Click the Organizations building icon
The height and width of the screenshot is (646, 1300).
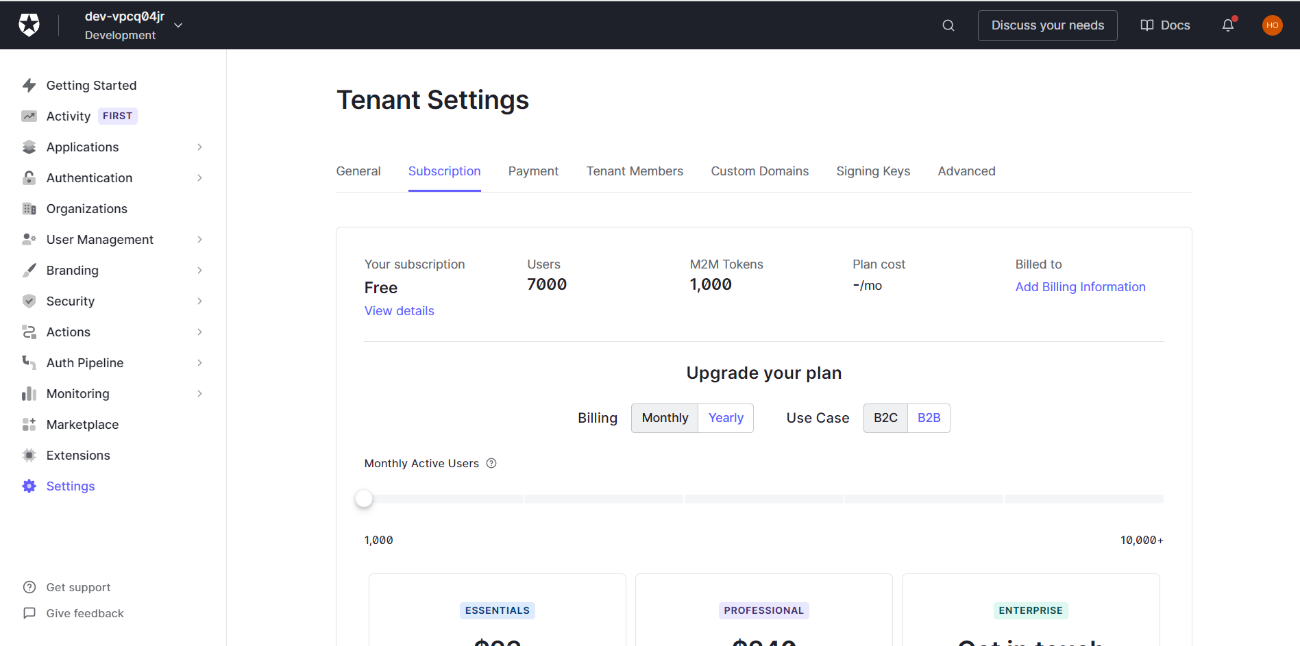(x=29, y=209)
